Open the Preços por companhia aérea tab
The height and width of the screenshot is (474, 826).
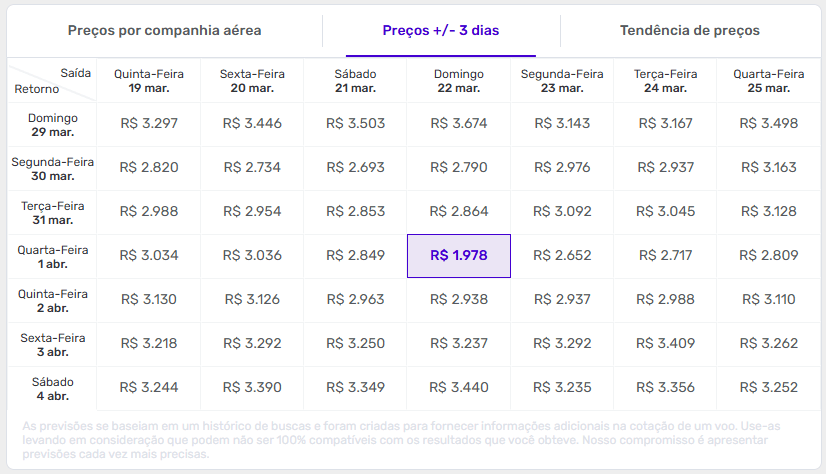point(165,31)
